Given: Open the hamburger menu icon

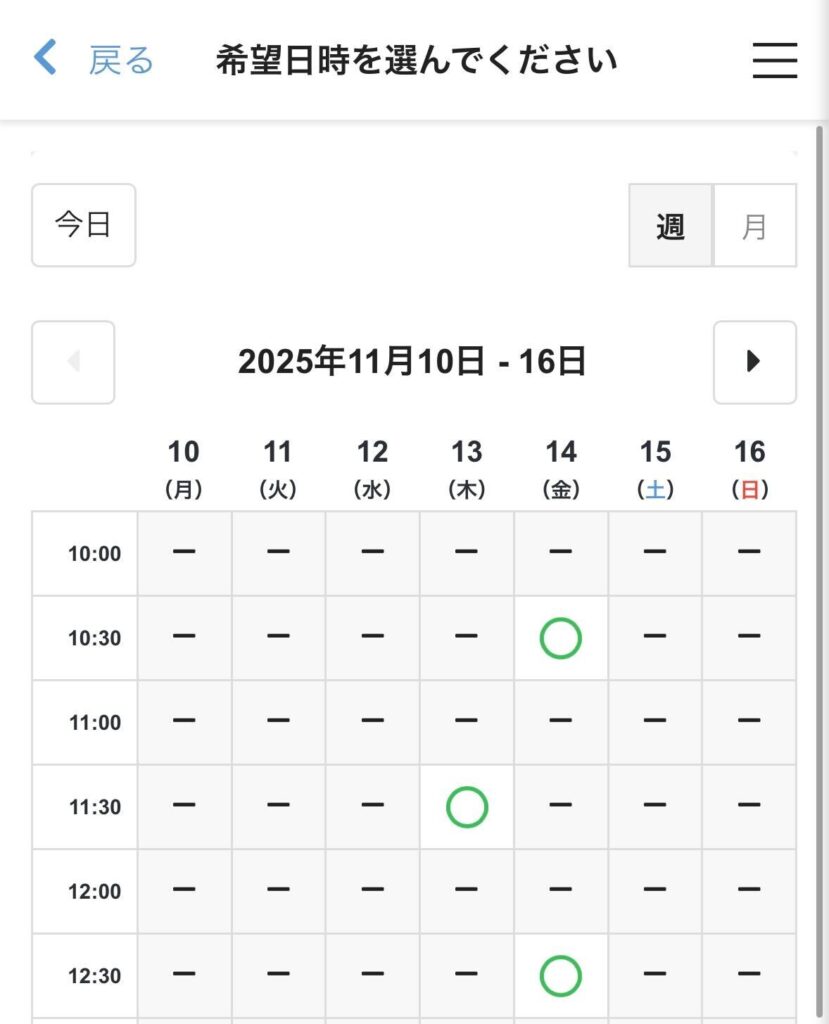Looking at the screenshot, I should [x=774, y=60].
